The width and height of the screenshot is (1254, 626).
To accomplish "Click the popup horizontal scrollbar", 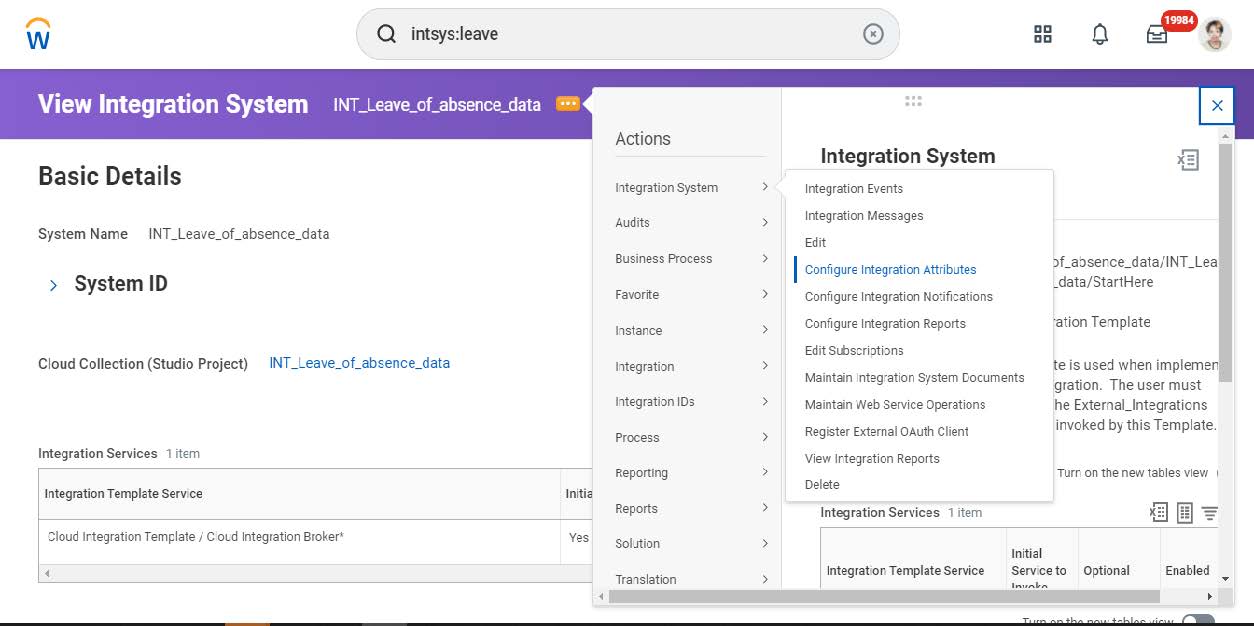I will (x=883, y=596).
